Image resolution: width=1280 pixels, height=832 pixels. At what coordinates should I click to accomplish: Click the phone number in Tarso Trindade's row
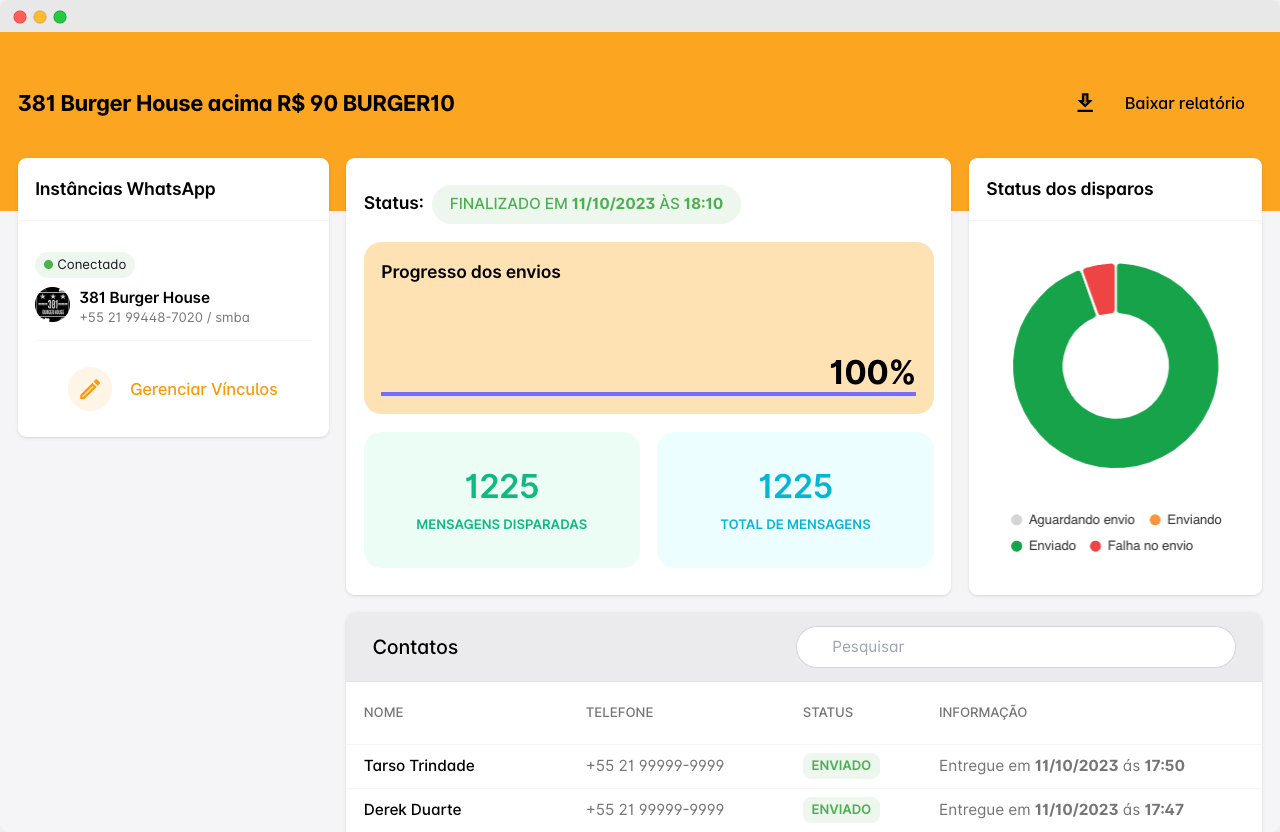pyautogui.click(x=655, y=766)
